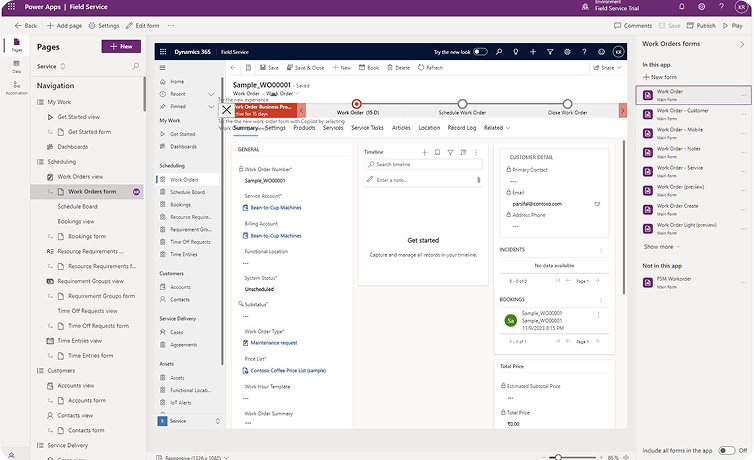This screenshot has height=460, width=754.
Task: Toggle the 'Try the new look' switch
Action: coord(481,51)
